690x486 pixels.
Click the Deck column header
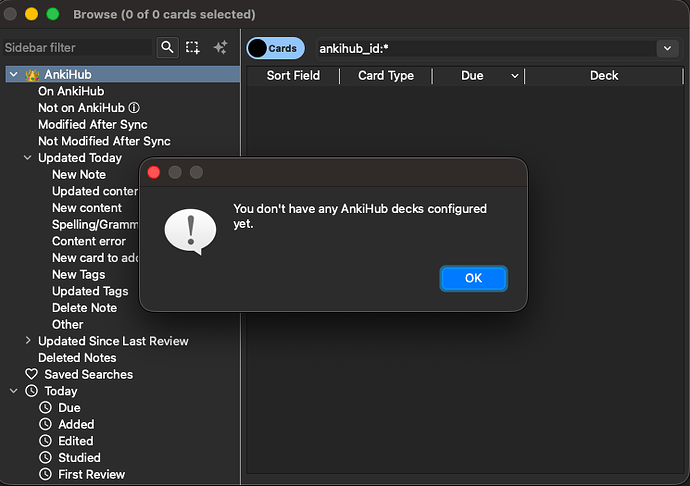pos(604,76)
